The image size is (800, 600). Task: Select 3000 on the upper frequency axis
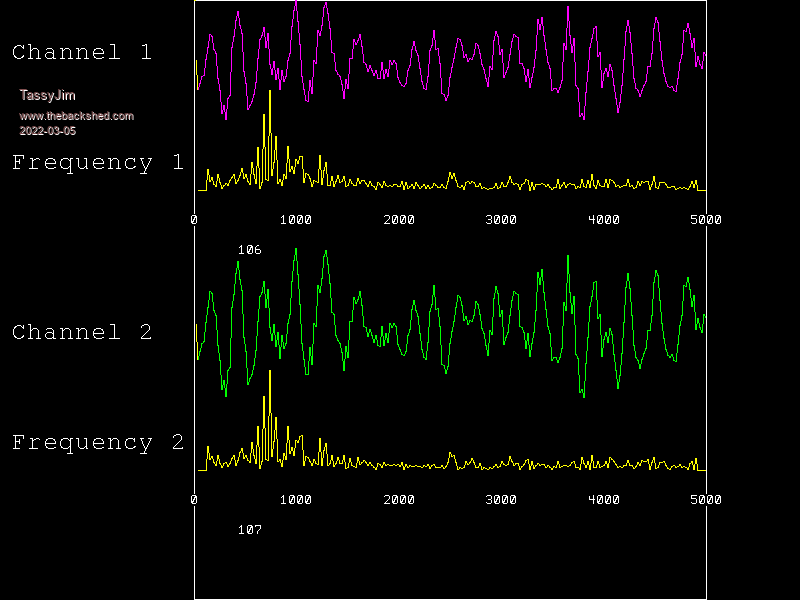click(501, 220)
